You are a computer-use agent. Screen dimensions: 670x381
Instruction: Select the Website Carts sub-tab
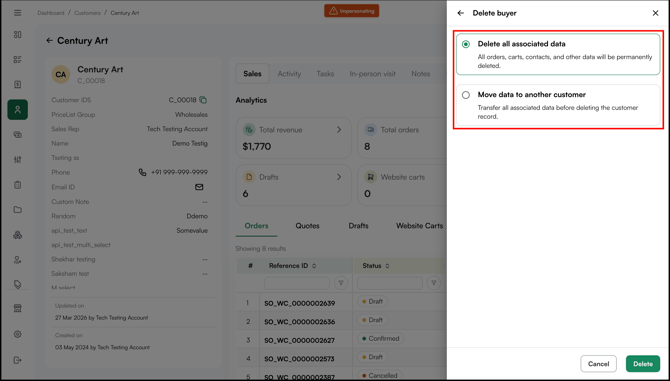[420, 226]
